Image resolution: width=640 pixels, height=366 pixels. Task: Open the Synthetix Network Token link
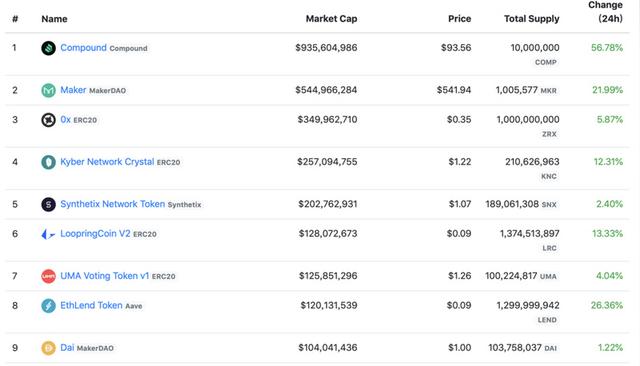pyautogui.click(x=113, y=204)
